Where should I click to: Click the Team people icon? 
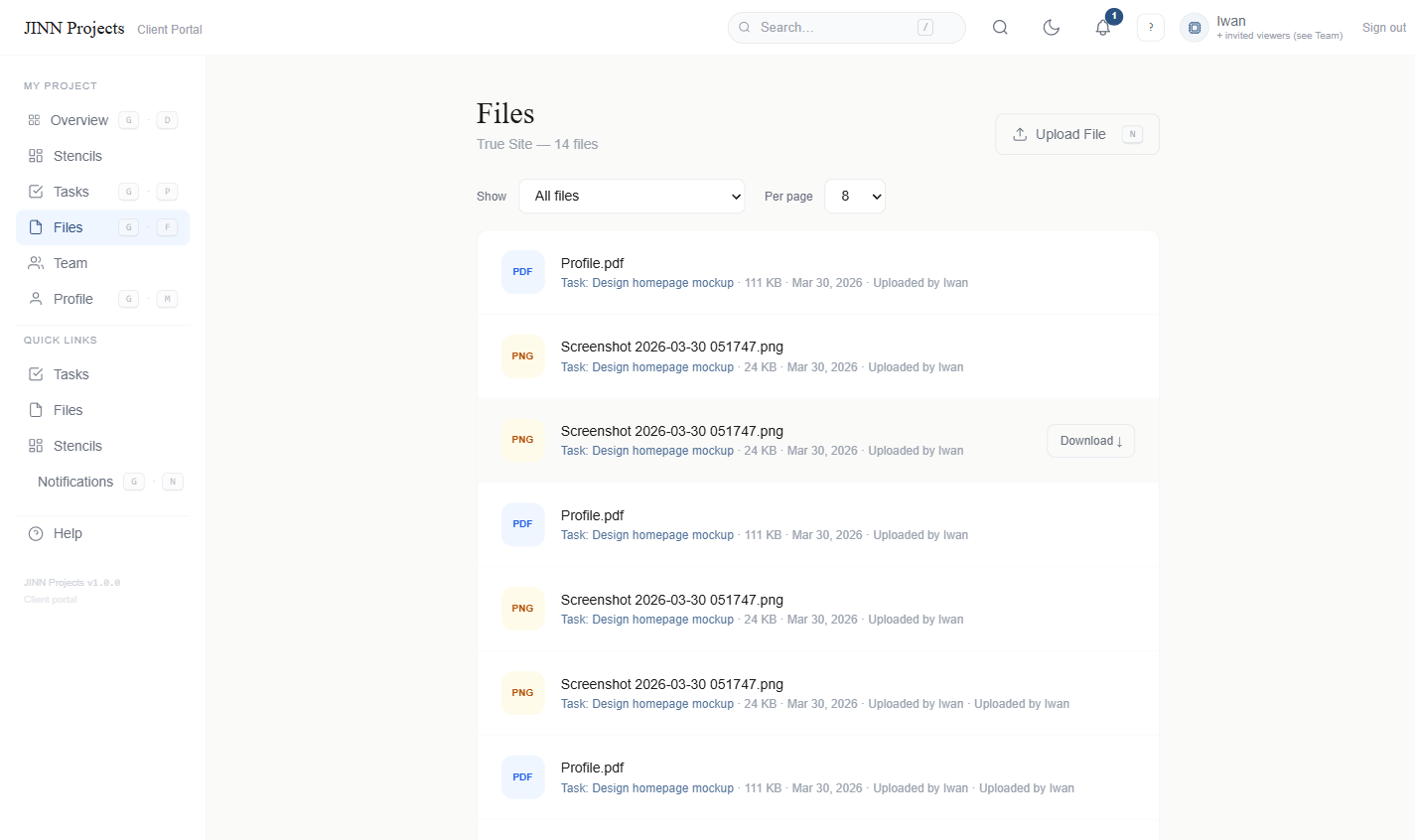pyautogui.click(x=36, y=263)
